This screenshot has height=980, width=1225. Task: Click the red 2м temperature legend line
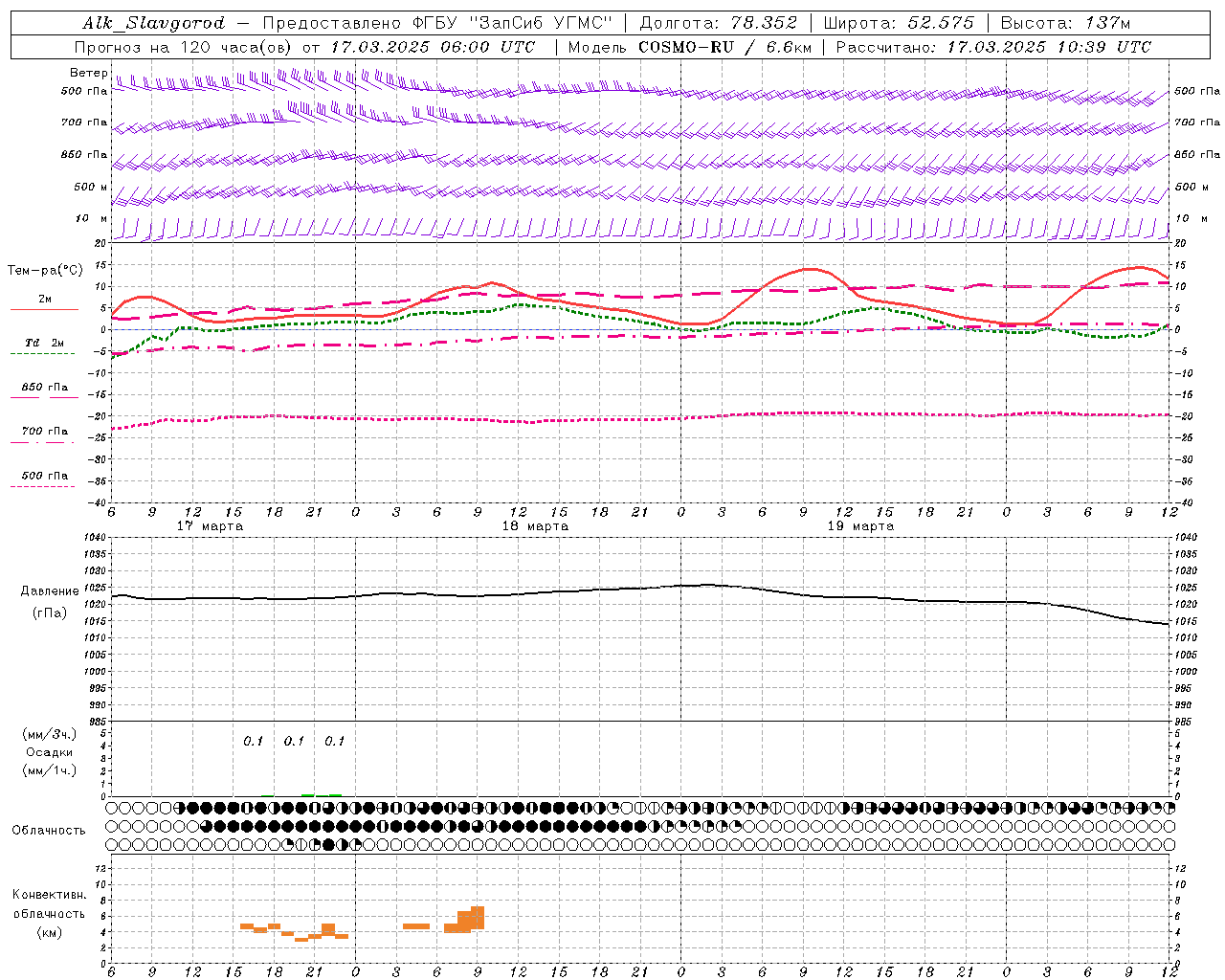pyautogui.click(x=44, y=309)
